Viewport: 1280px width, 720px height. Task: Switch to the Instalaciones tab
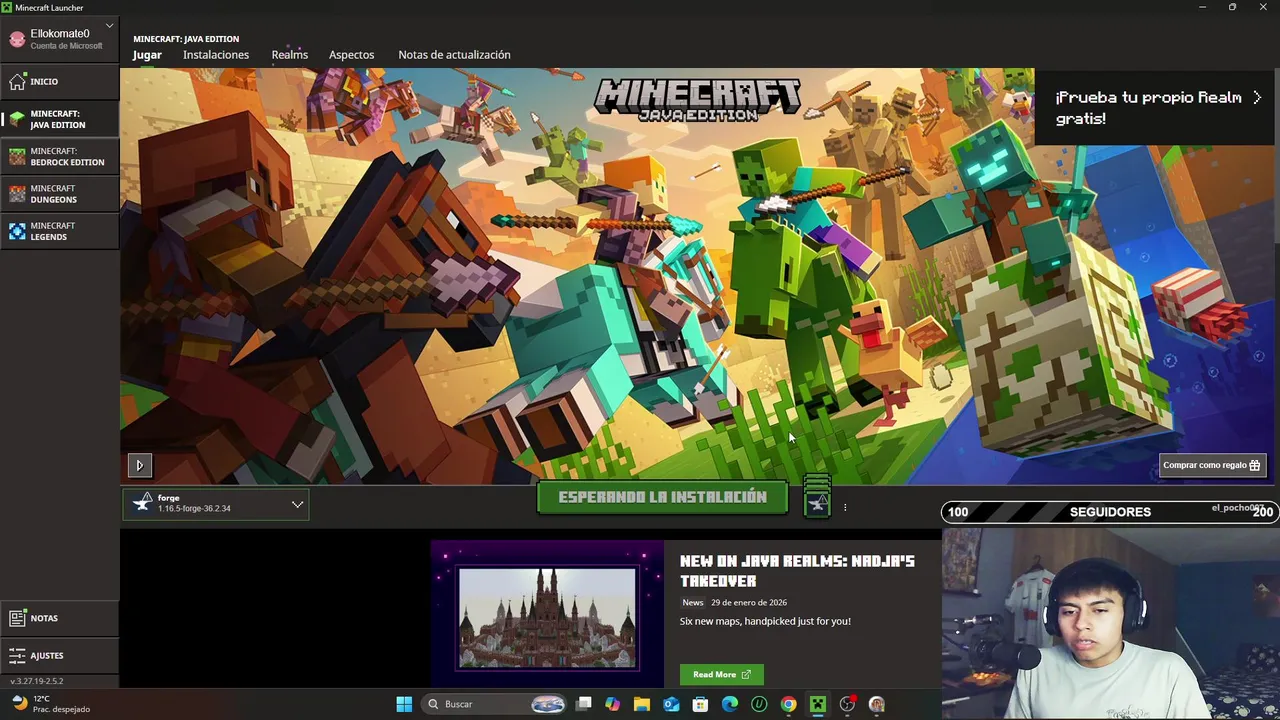coord(216,55)
